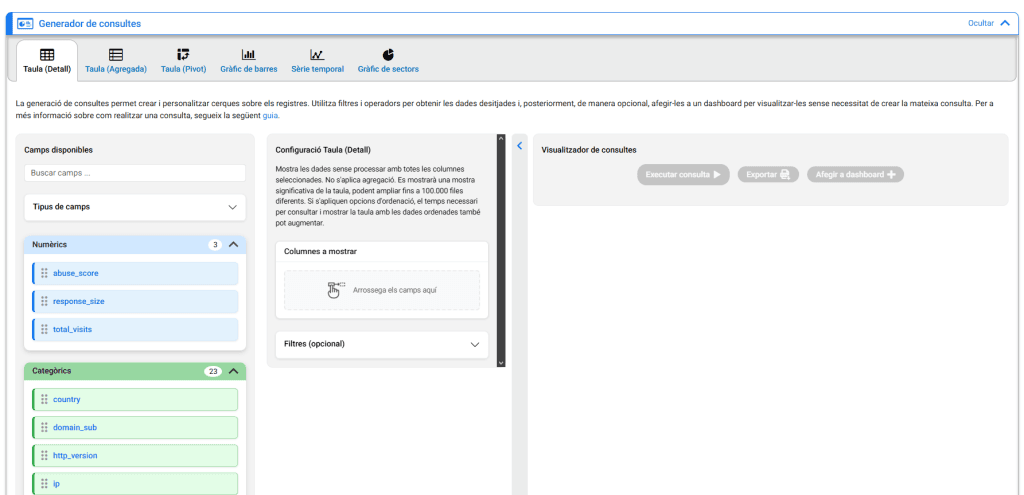1024x495 pixels.
Task: Click the Visualitzador de consultes heading
Action: (589, 150)
